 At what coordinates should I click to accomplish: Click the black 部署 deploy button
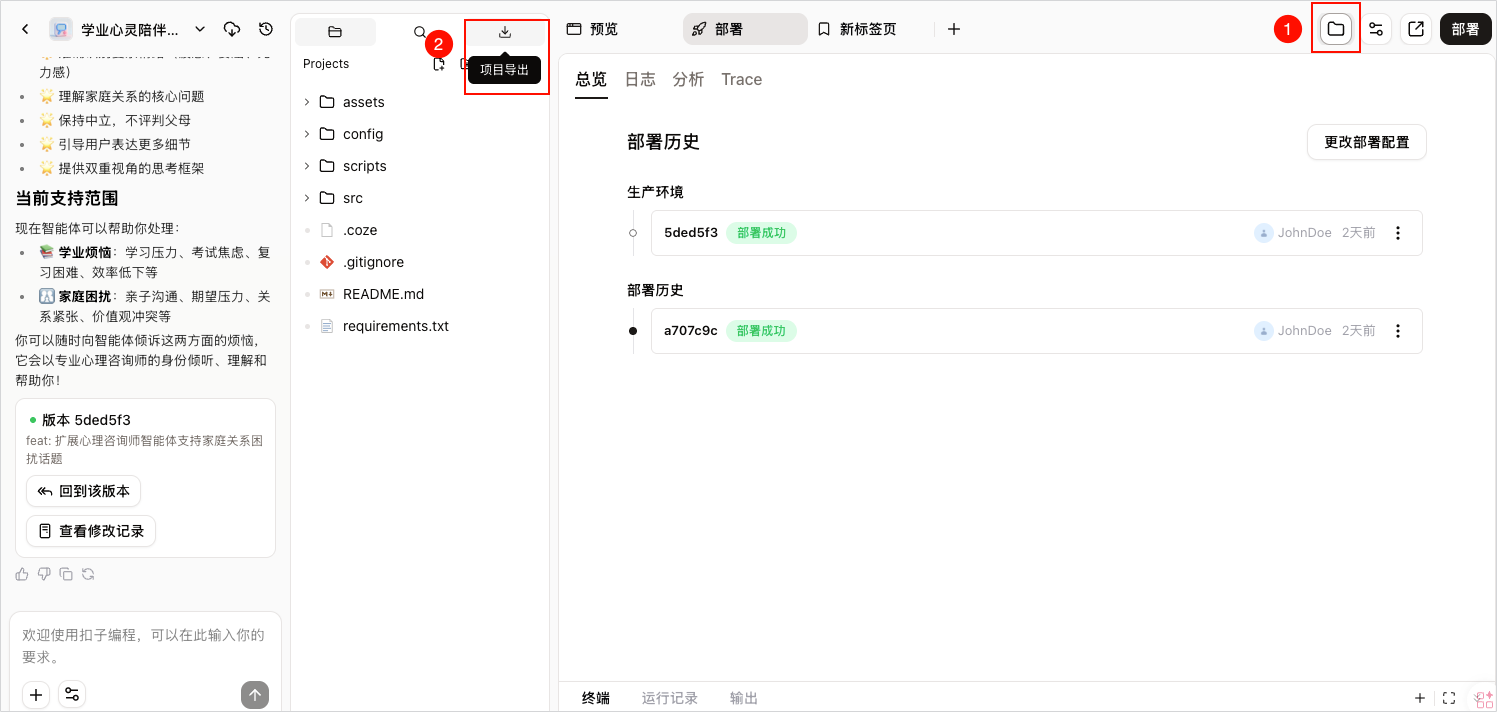click(x=1465, y=30)
